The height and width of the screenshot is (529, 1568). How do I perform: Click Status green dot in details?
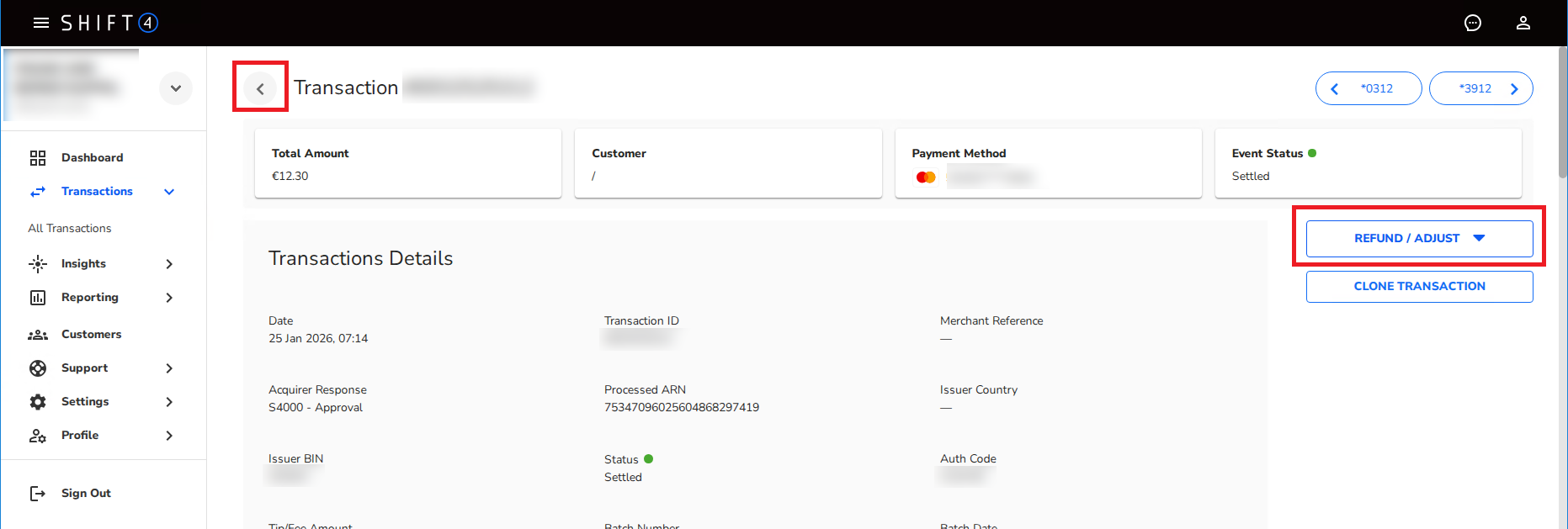[648, 459]
